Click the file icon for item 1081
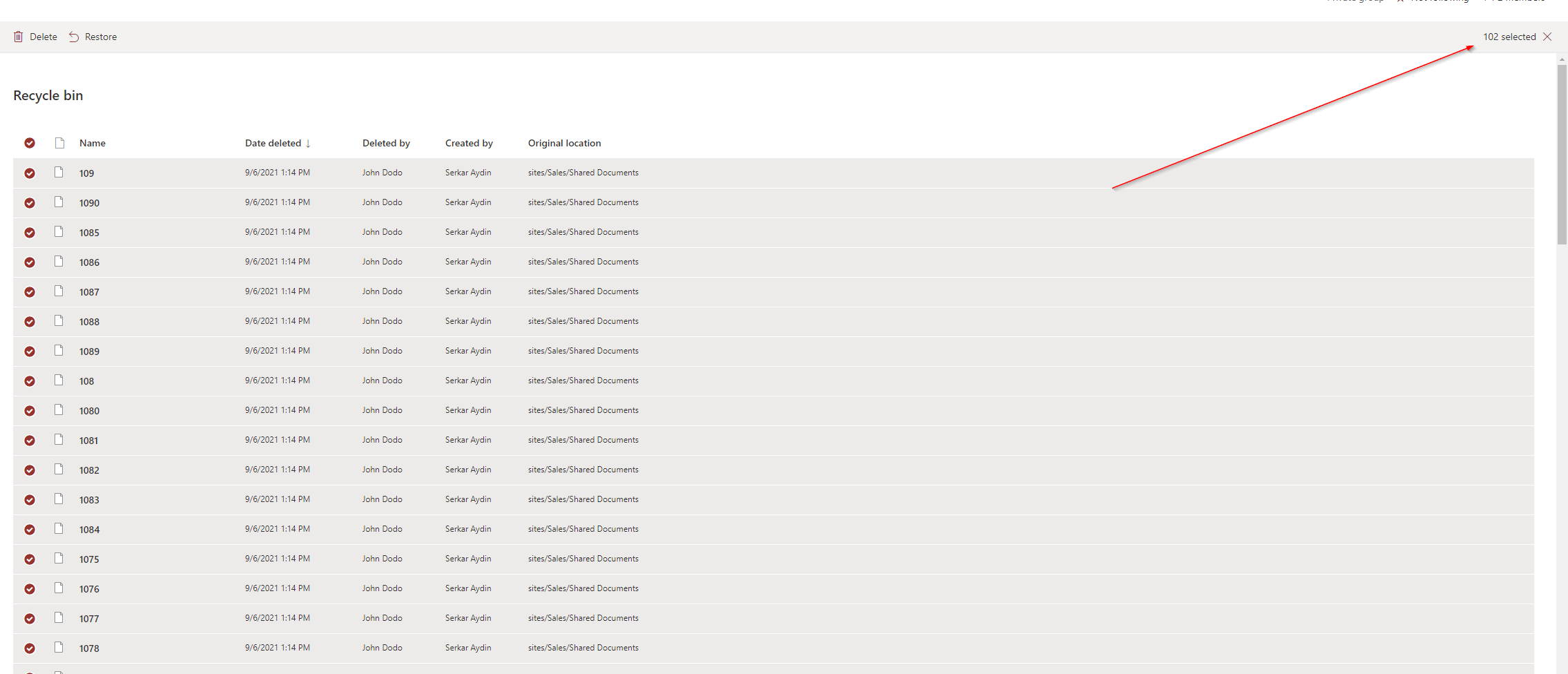 (x=59, y=440)
